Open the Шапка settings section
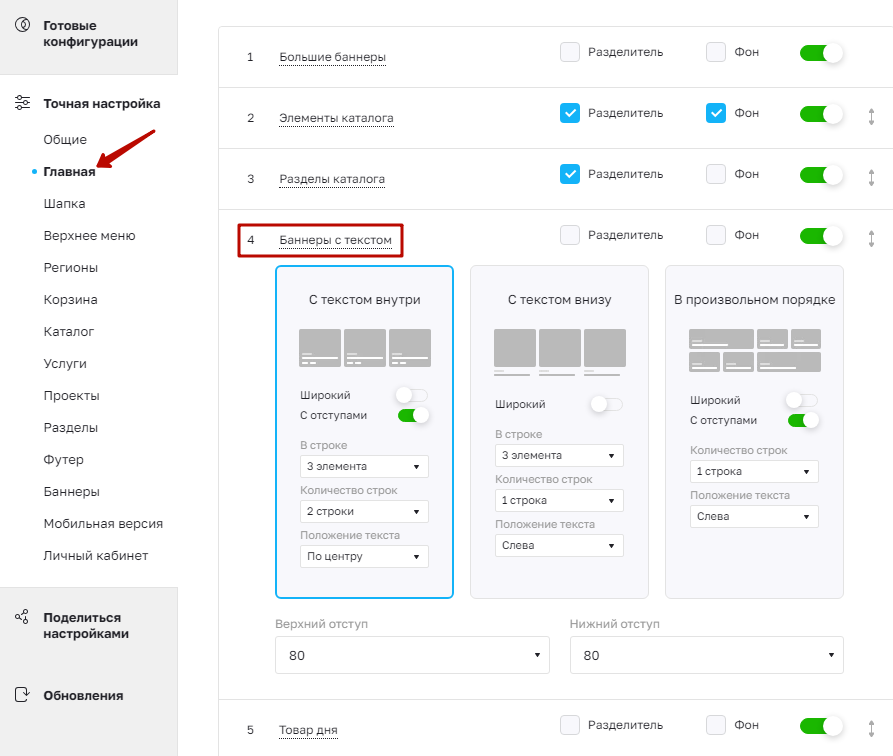The height and width of the screenshot is (756, 893). [x=64, y=203]
